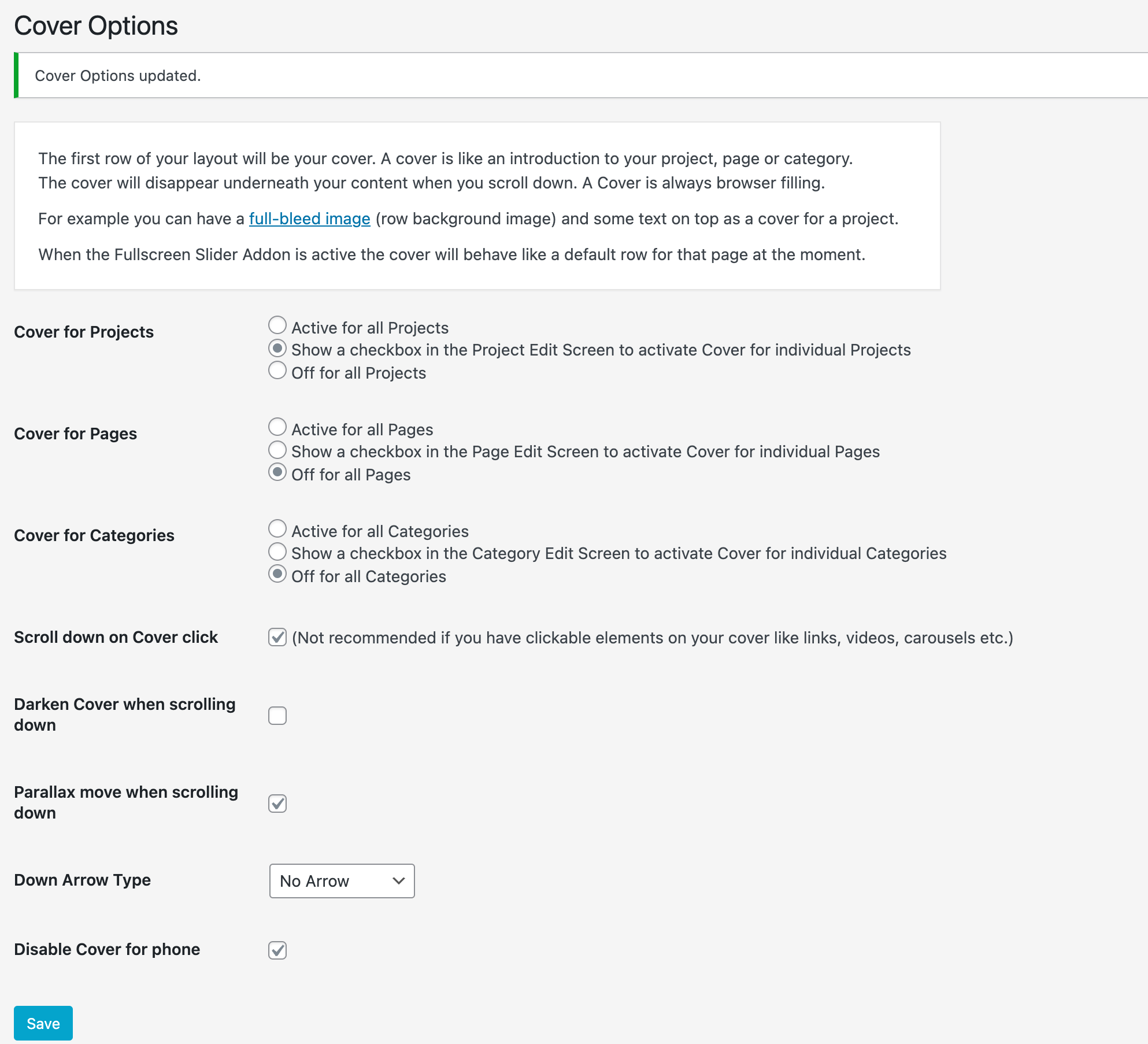
Task: Select Off for all Pages option
Action: coord(277,472)
